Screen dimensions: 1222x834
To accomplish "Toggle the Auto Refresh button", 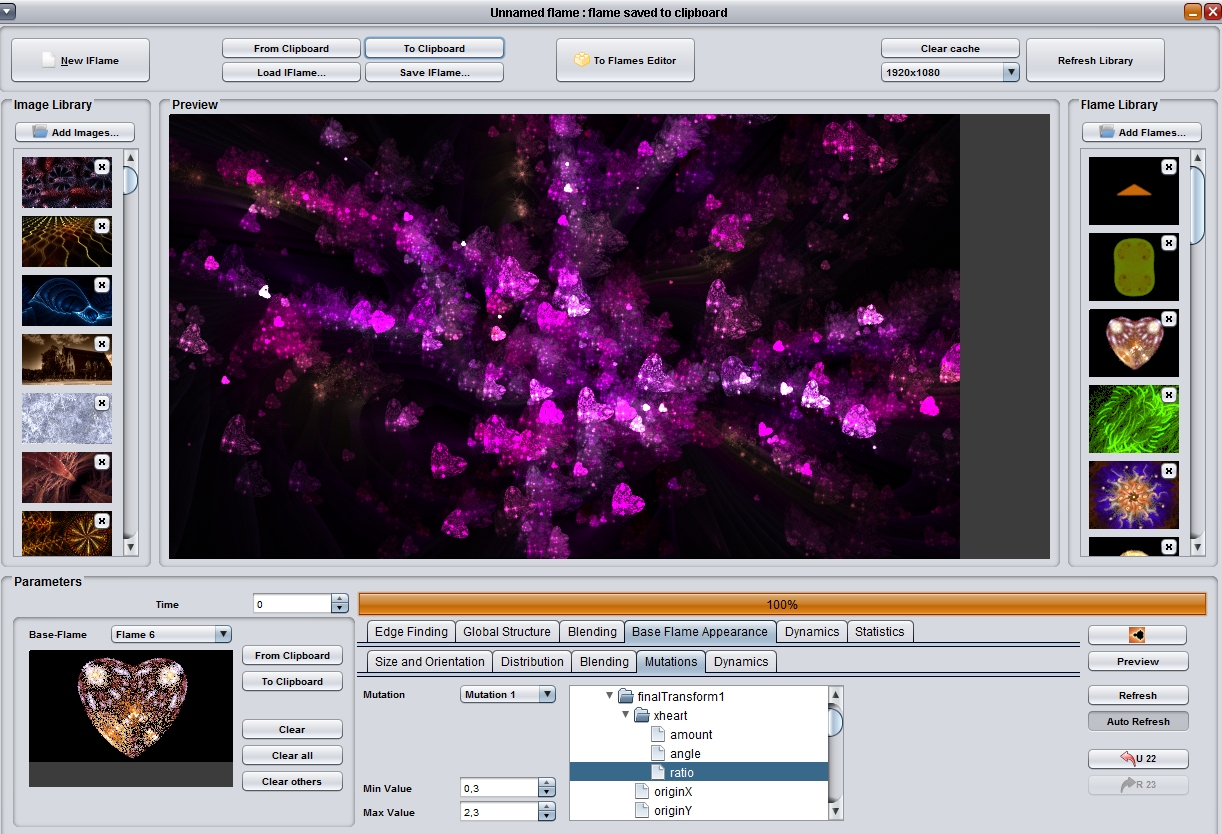I will point(1138,721).
